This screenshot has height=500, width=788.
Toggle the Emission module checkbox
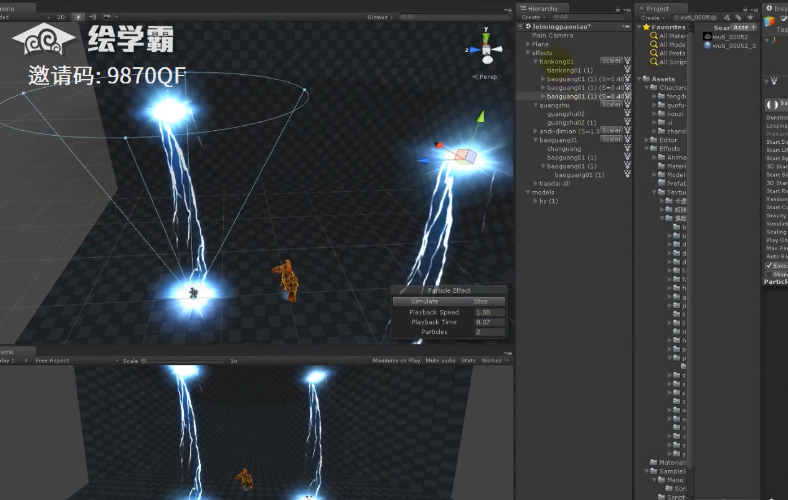(769, 265)
